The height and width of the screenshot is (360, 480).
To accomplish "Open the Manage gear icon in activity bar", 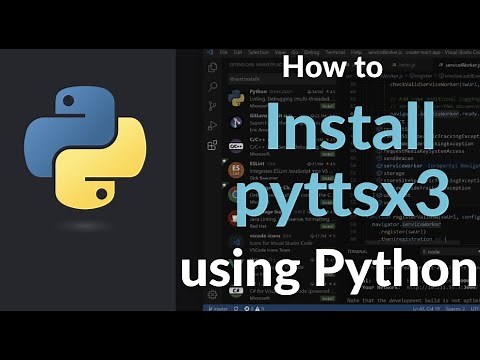I will (x=212, y=295).
